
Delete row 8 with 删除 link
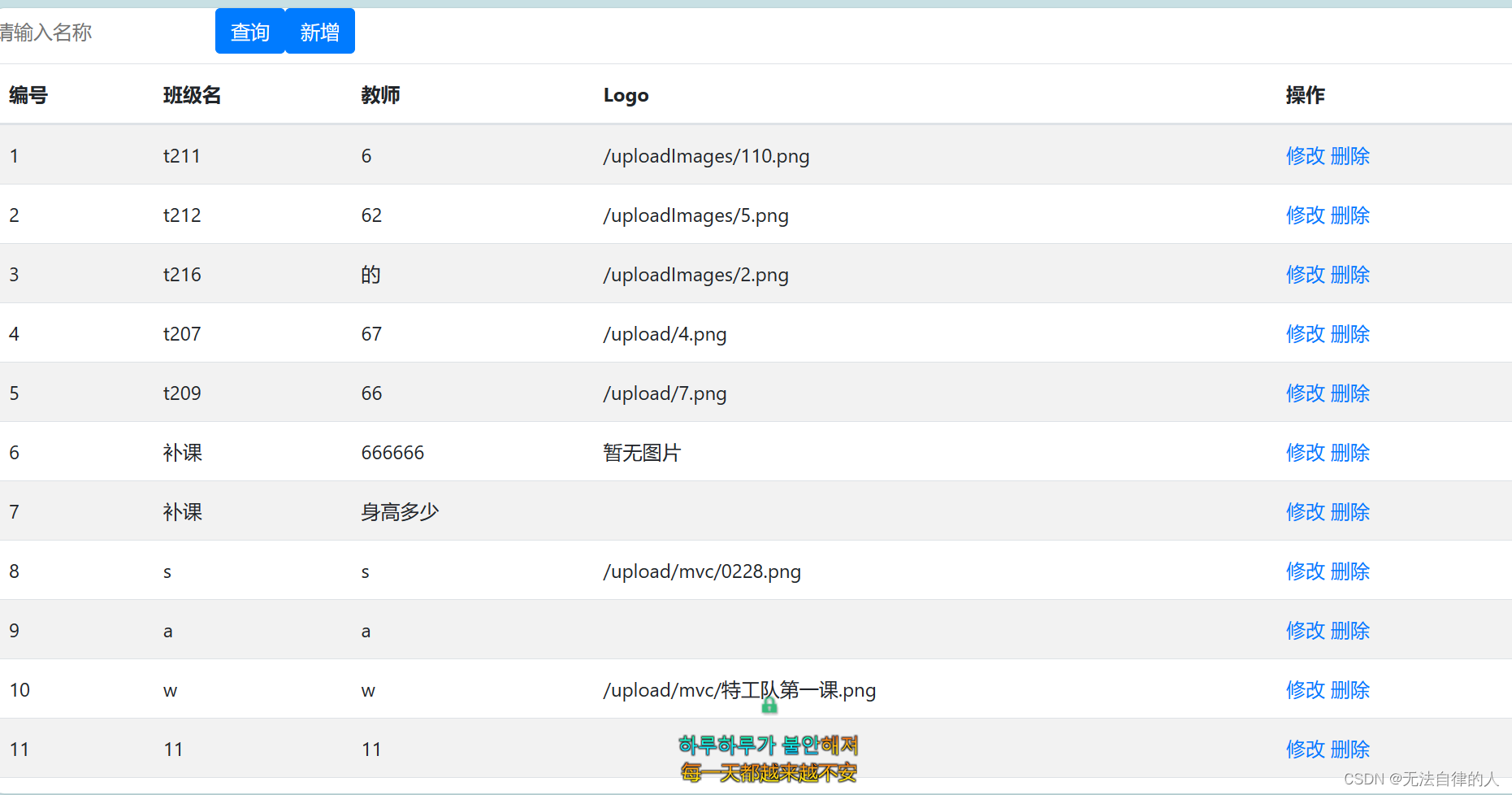coord(1350,571)
